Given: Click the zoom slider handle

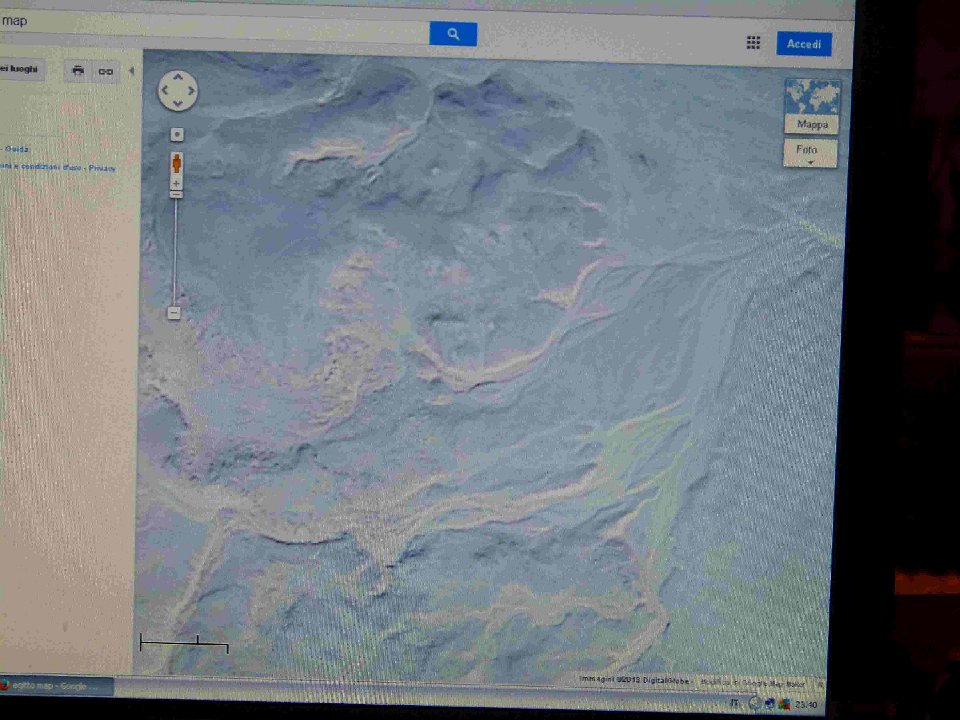Looking at the screenshot, I should tap(176, 194).
